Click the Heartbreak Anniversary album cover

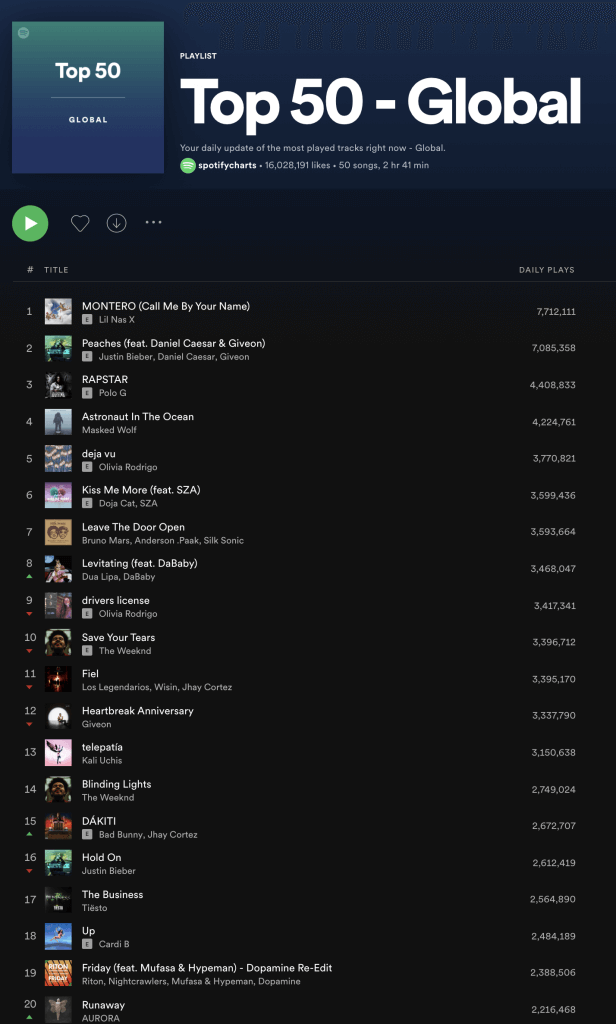pos(58,717)
